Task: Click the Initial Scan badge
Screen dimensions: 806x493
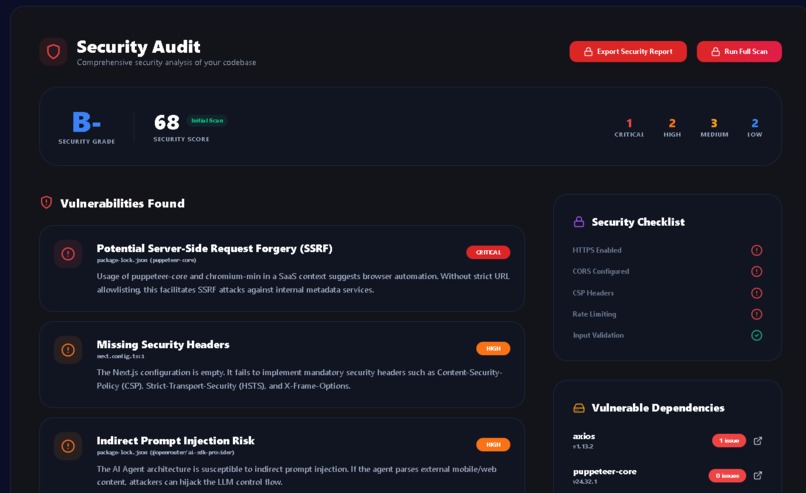Action: tap(207, 120)
